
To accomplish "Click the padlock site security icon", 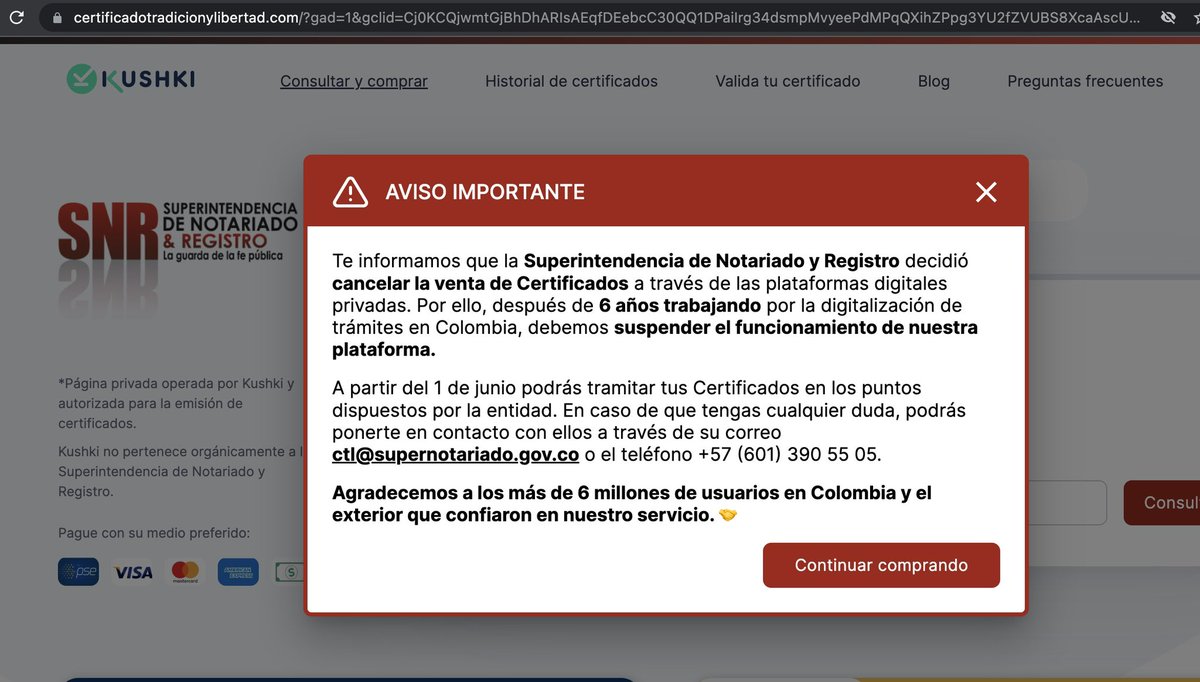I will click(x=56, y=18).
